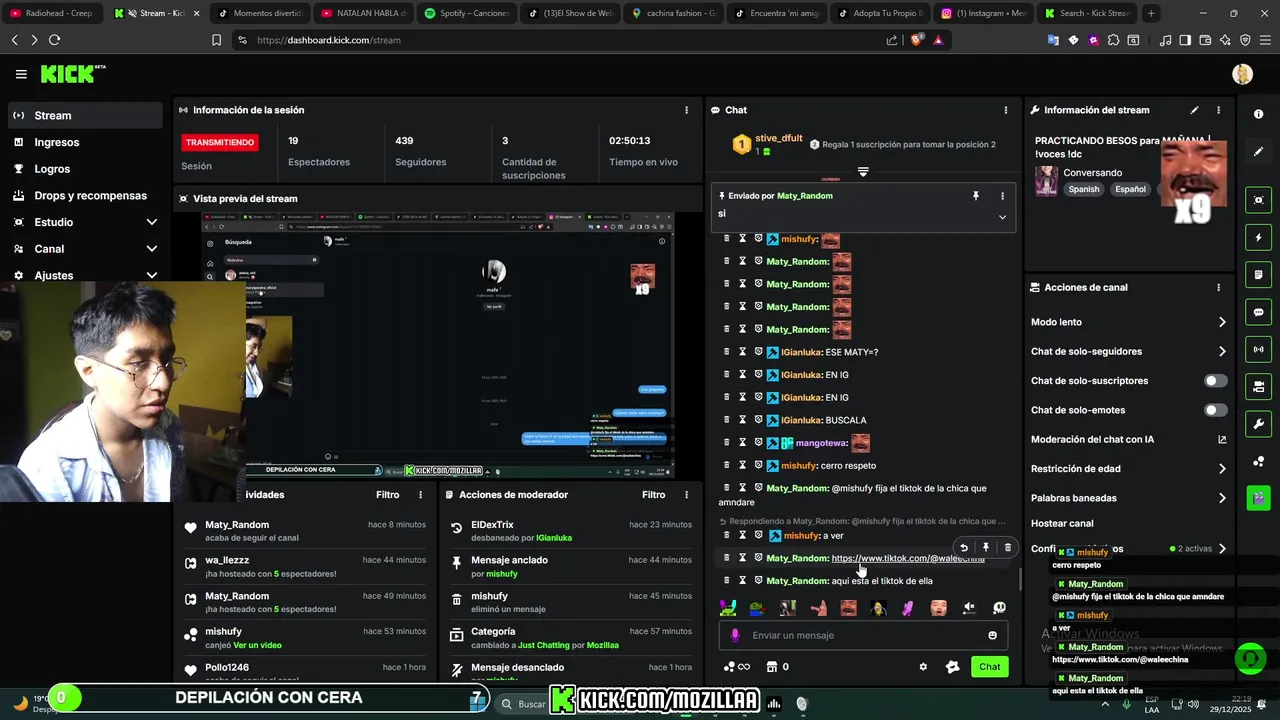The image size is (1280, 720).
Task: Click the lightning bolt icon in right sidebar
Action: click(1258, 238)
